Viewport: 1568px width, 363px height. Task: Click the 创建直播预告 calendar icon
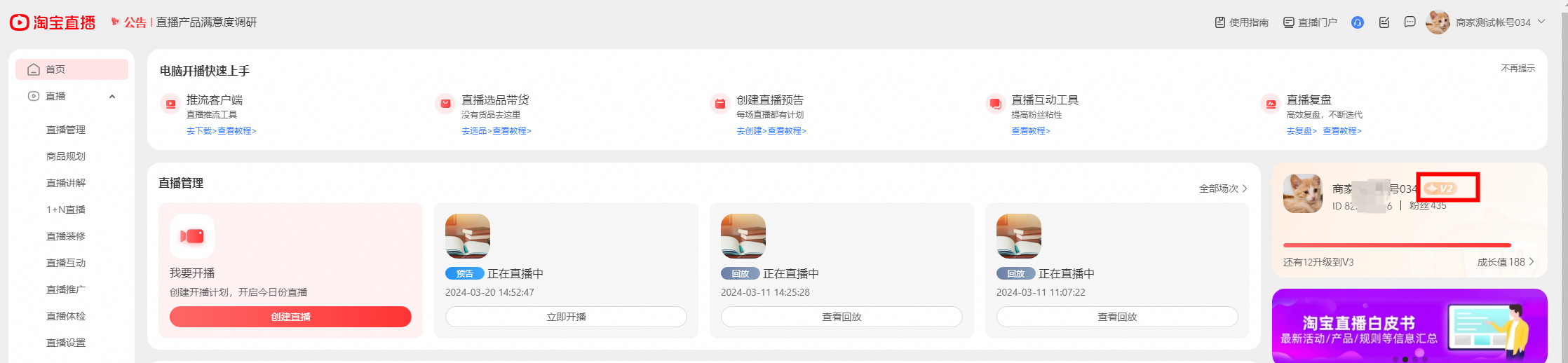719,104
